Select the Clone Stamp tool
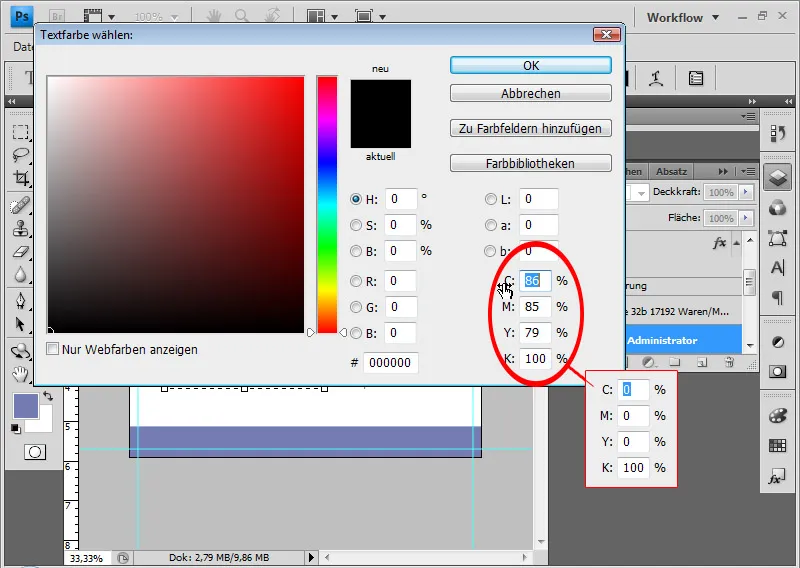800x568 pixels. [x=20, y=229]
